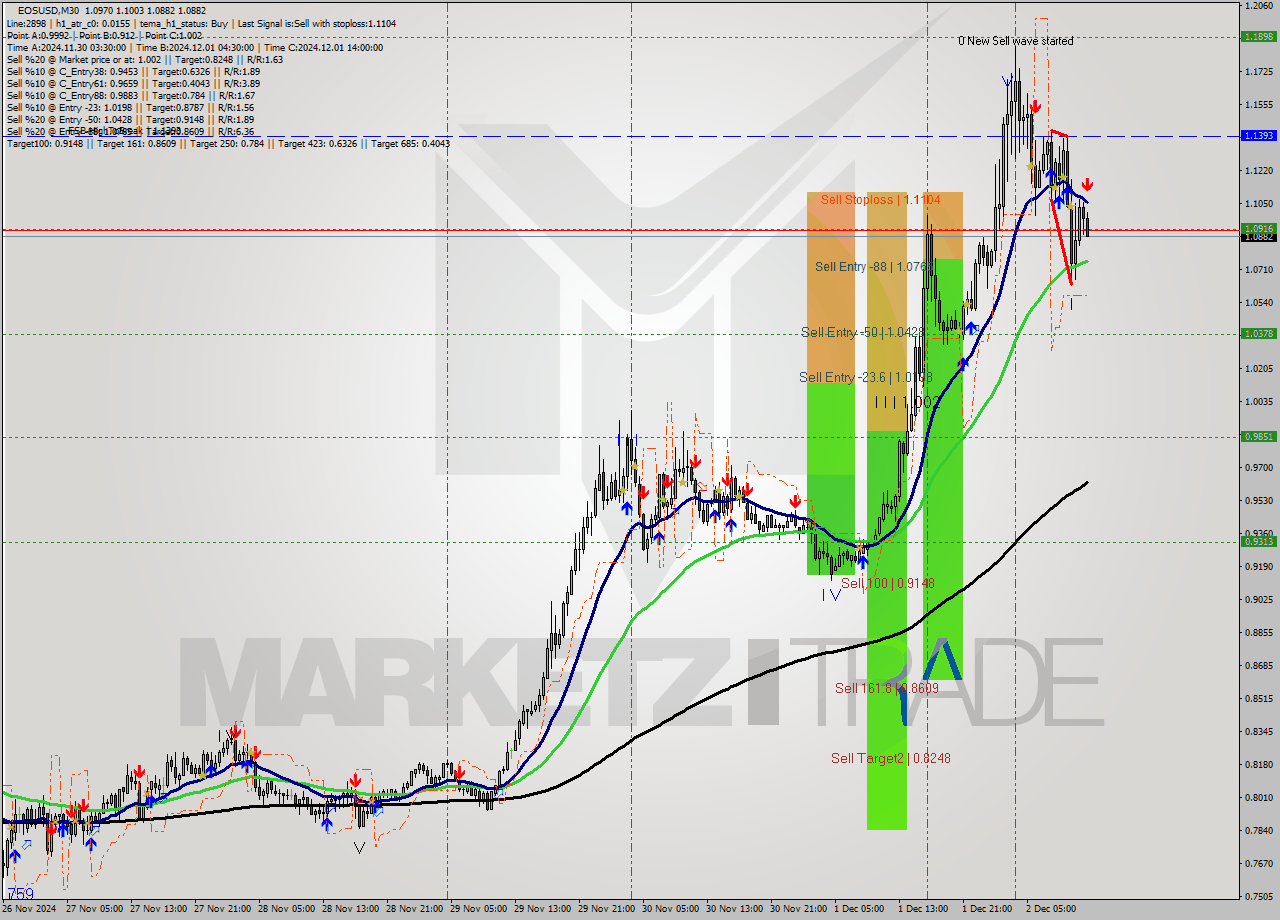This screenshot has height=920, width=1280.
Task: Click the 0.9025 price scale value
Action: 1258,599
